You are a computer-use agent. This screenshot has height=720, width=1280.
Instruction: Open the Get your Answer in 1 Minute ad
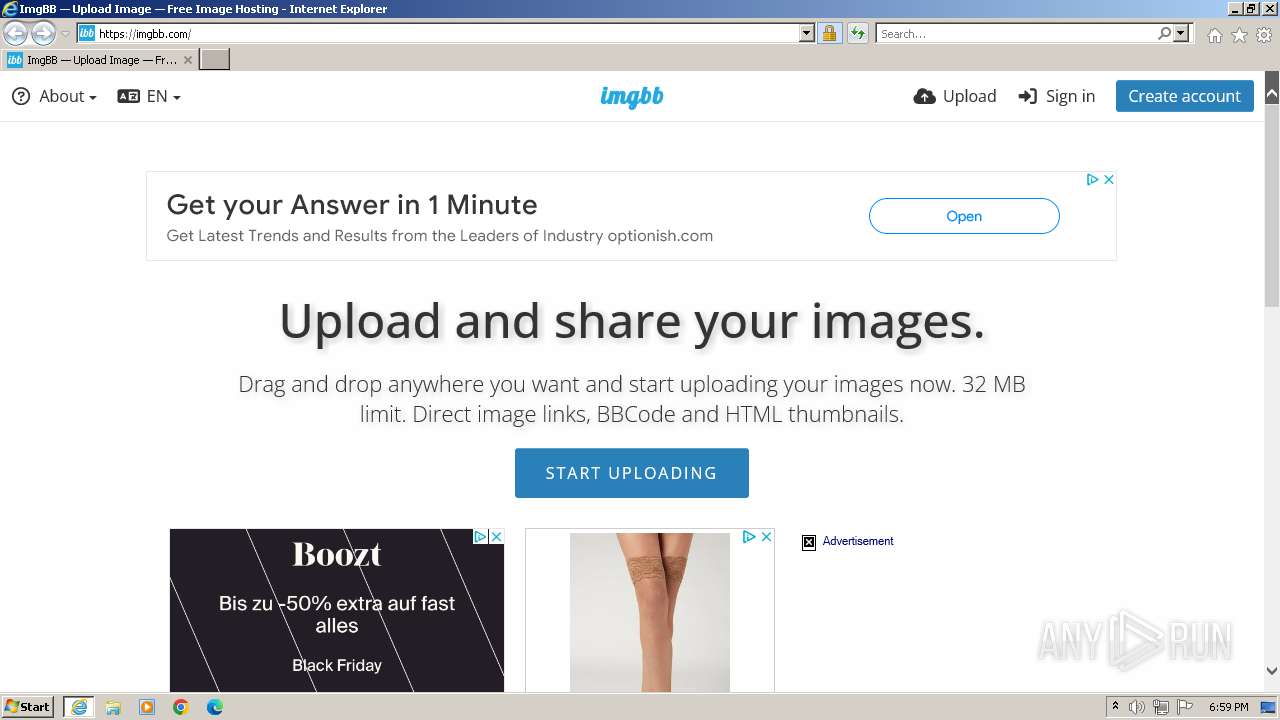coord(352,205)
